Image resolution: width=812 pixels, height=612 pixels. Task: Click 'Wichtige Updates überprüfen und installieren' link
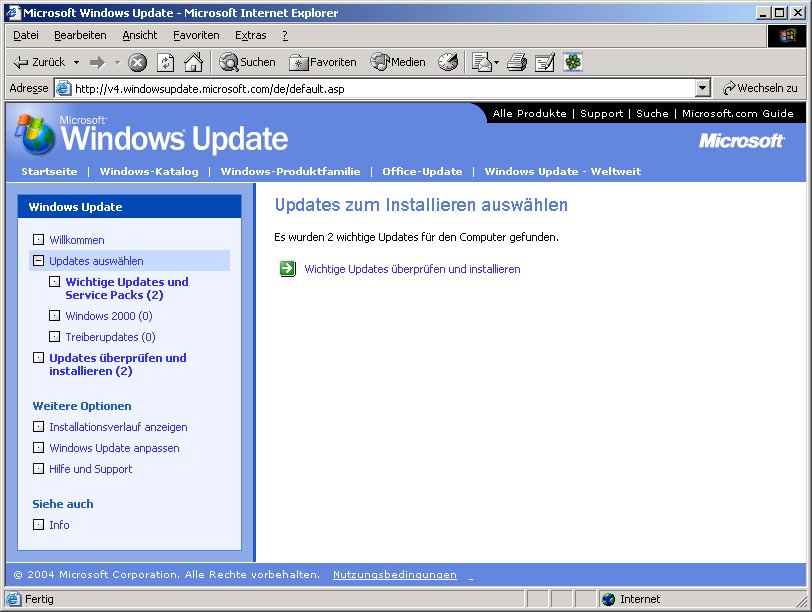coord(412,269)
